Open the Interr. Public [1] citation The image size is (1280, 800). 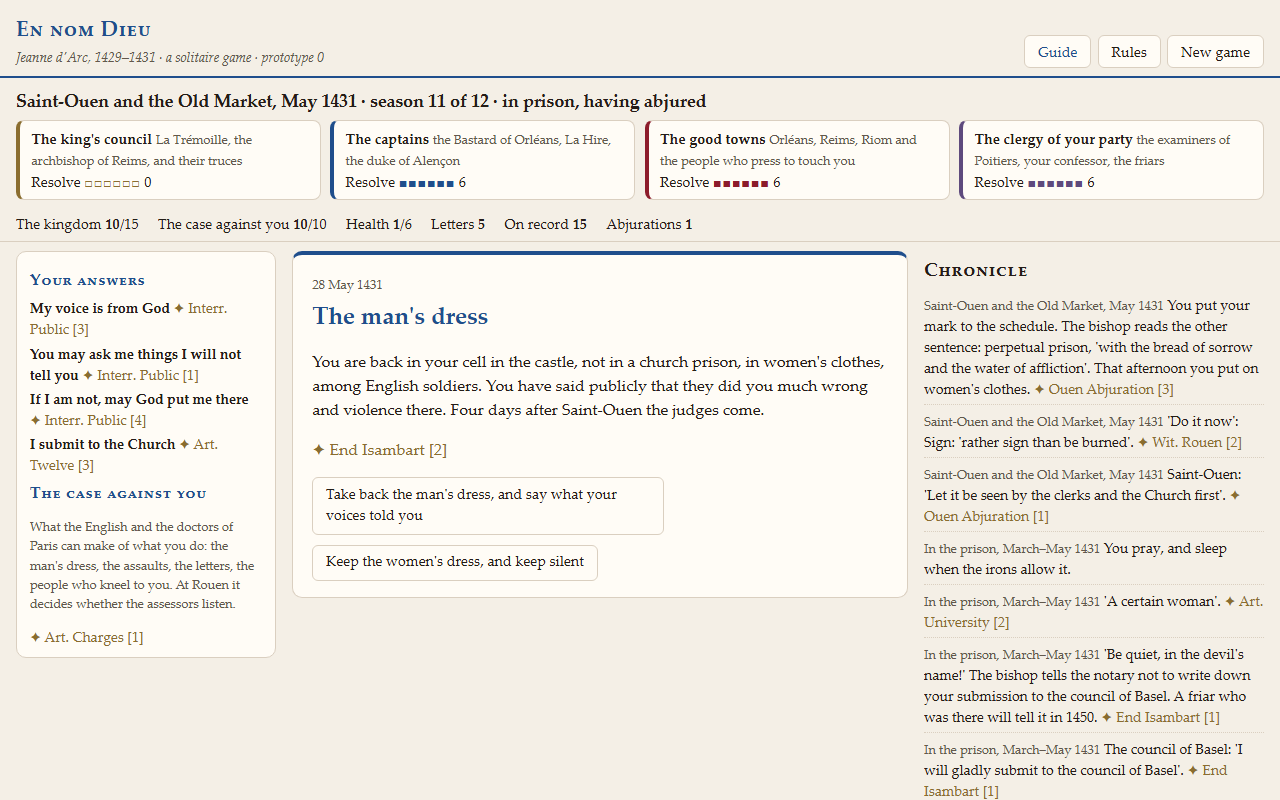click(141, 375)
